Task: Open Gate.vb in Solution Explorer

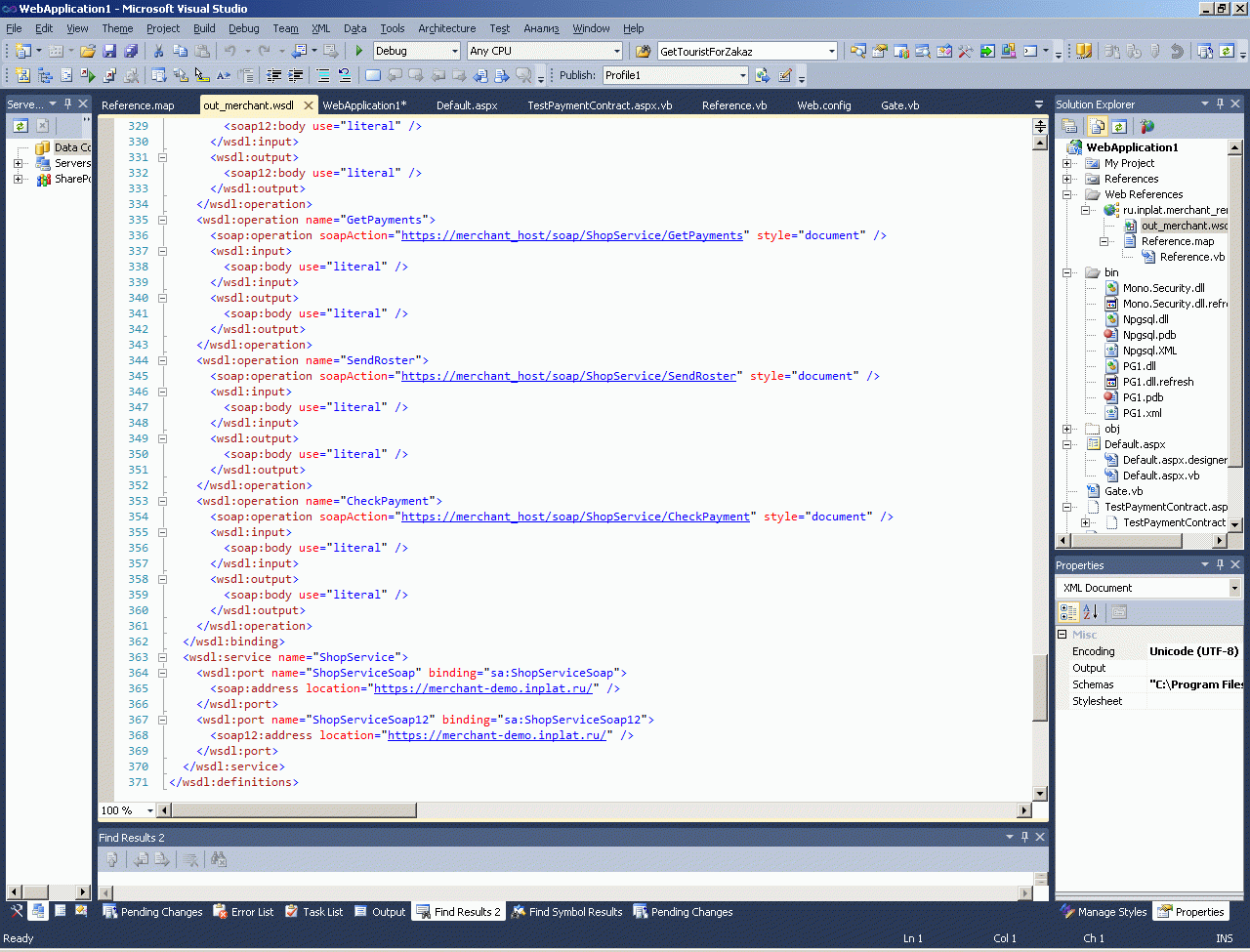Action: coord(1123,491)
